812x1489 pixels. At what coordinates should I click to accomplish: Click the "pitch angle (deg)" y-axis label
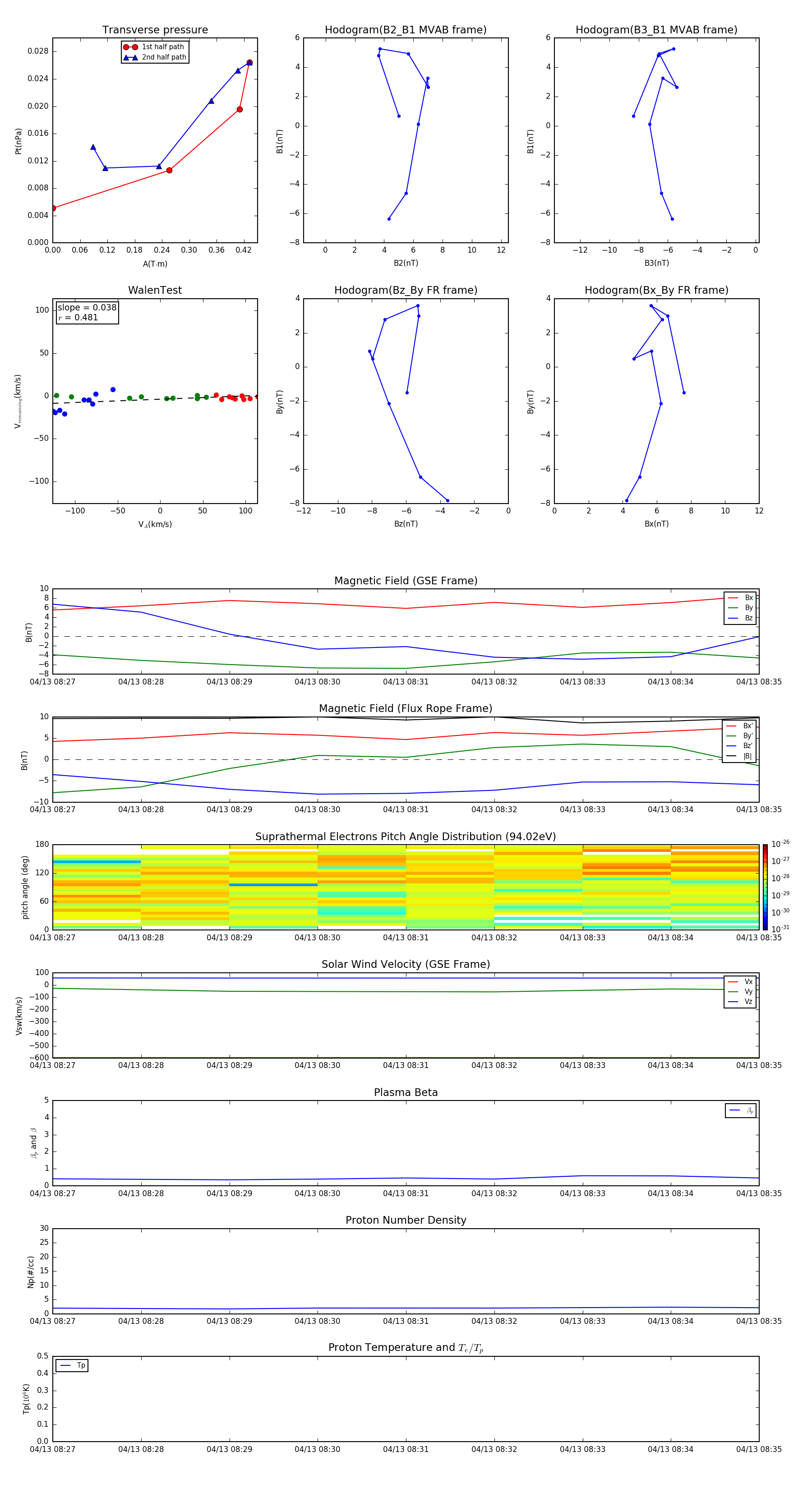(x=25, y=887)
